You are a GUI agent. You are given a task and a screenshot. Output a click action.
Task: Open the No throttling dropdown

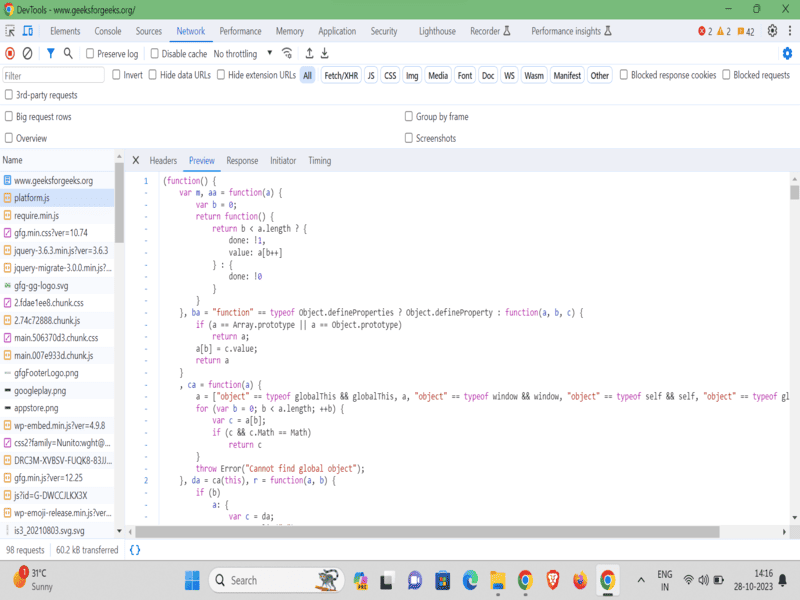[x=242, y=54]
